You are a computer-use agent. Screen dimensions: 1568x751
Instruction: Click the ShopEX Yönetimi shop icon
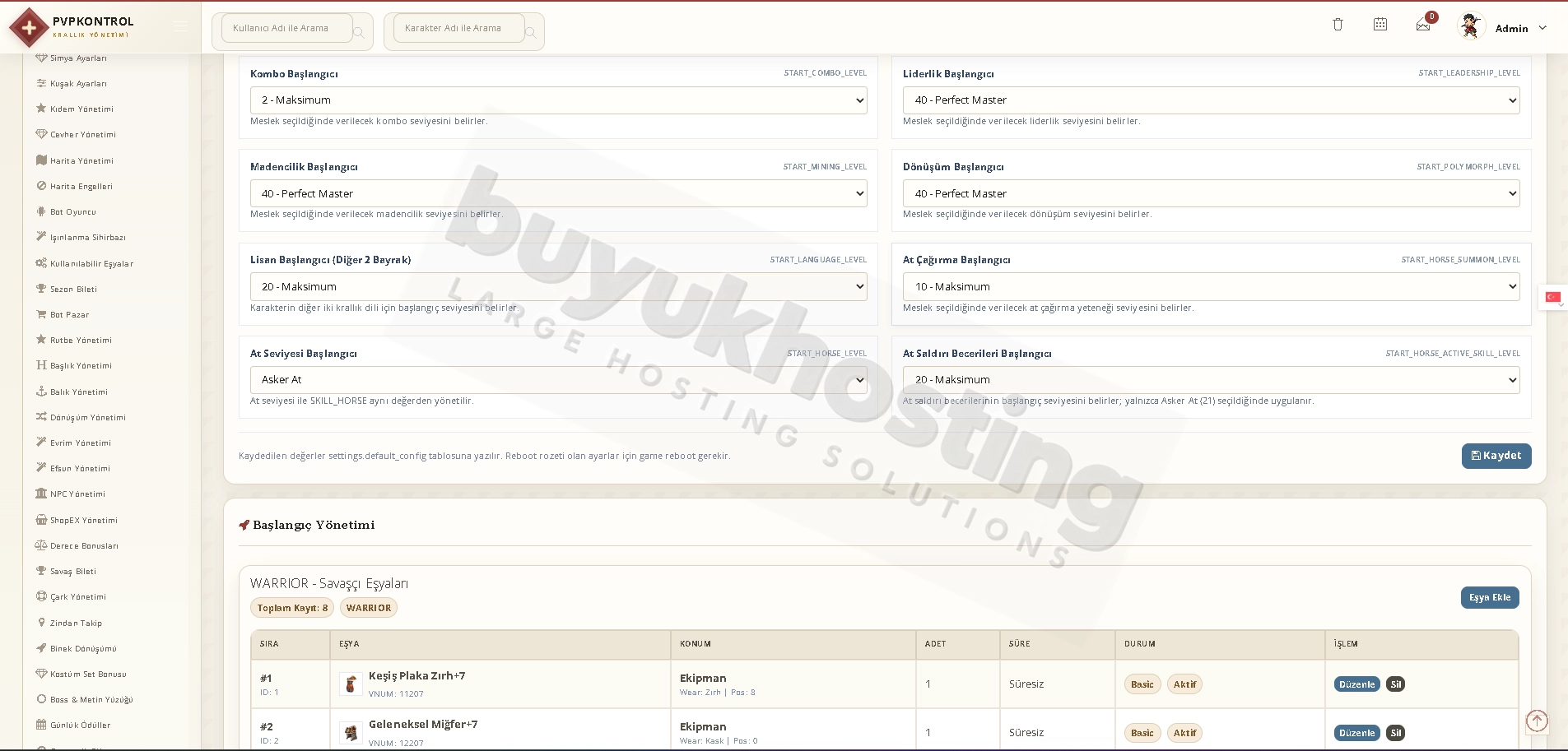[x=41, y=520]
